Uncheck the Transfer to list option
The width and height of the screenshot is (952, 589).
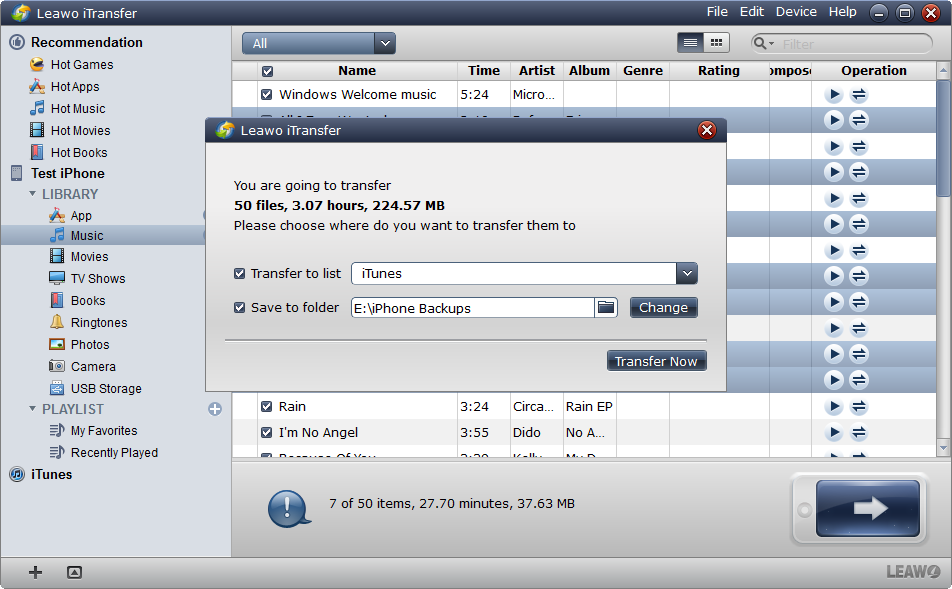click(x=240, y=274)
